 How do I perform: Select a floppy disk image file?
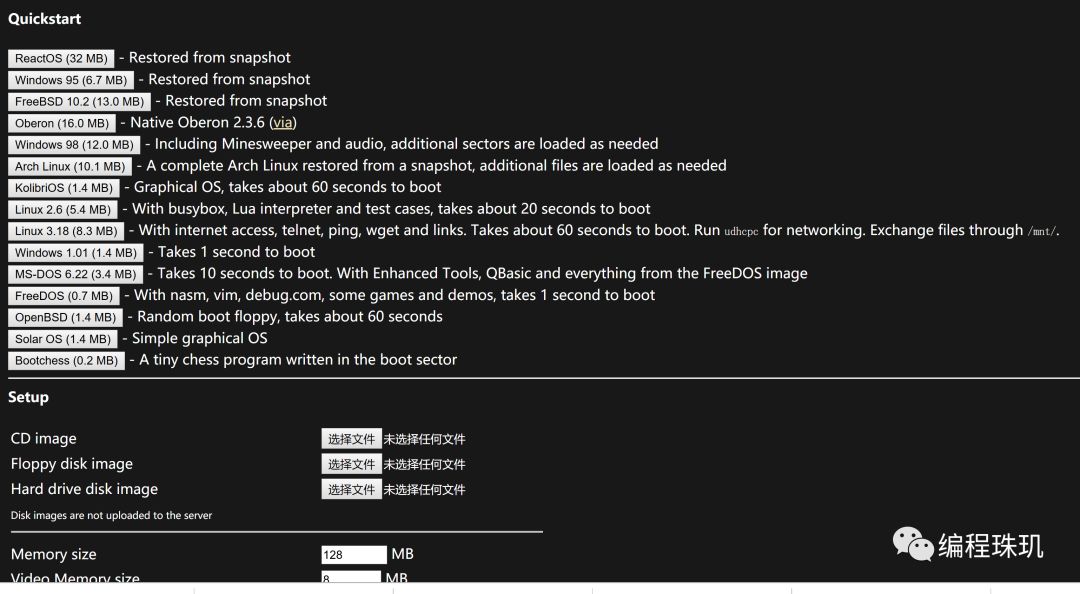pos(351,463)
